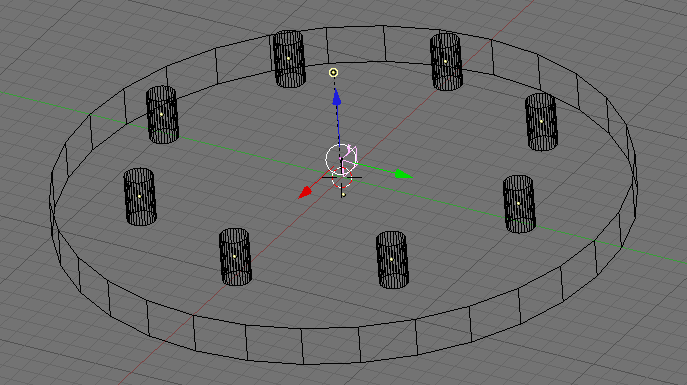The width and height of the screenshot is (687, 385).
Task: Select the far-right cylinder on the green axis line
Action: pos(519,204)
